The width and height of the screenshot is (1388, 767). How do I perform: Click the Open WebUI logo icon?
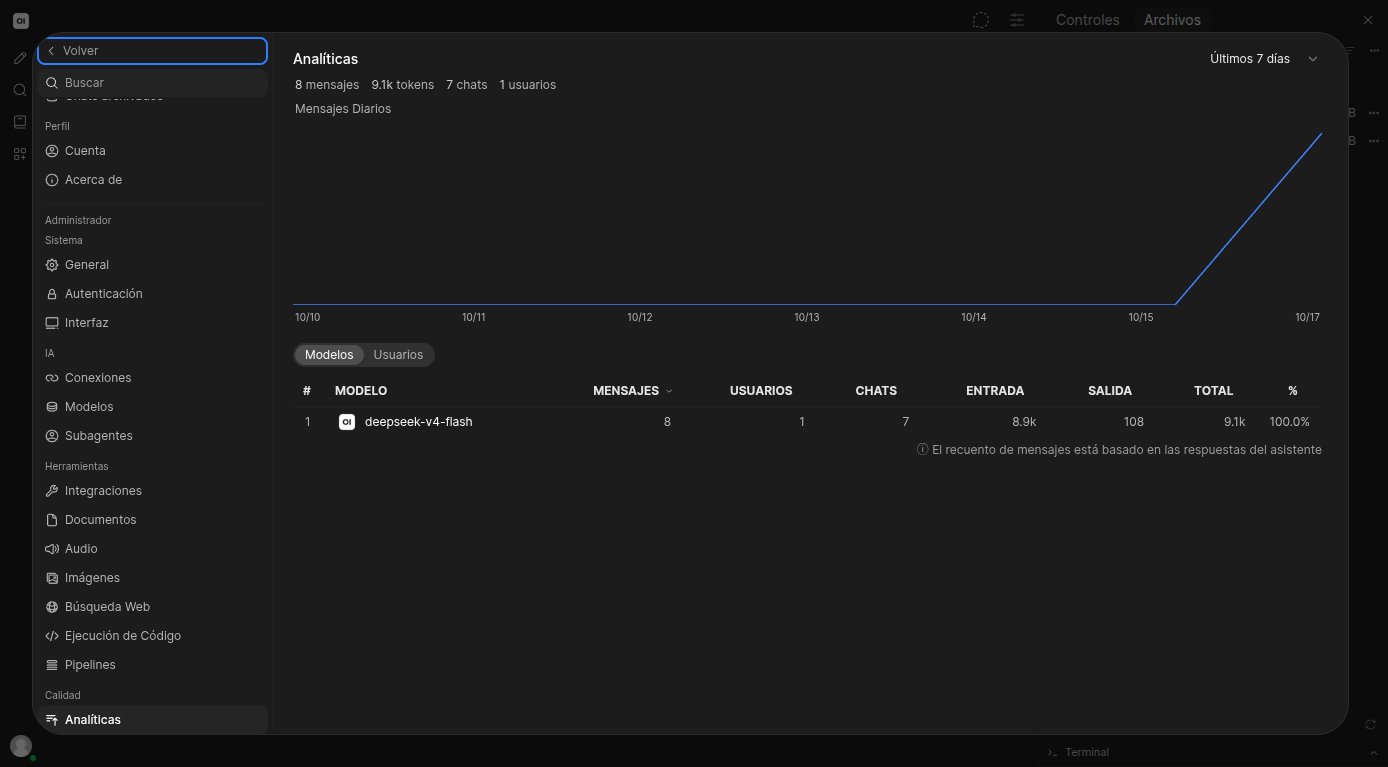tap(20, 20)
